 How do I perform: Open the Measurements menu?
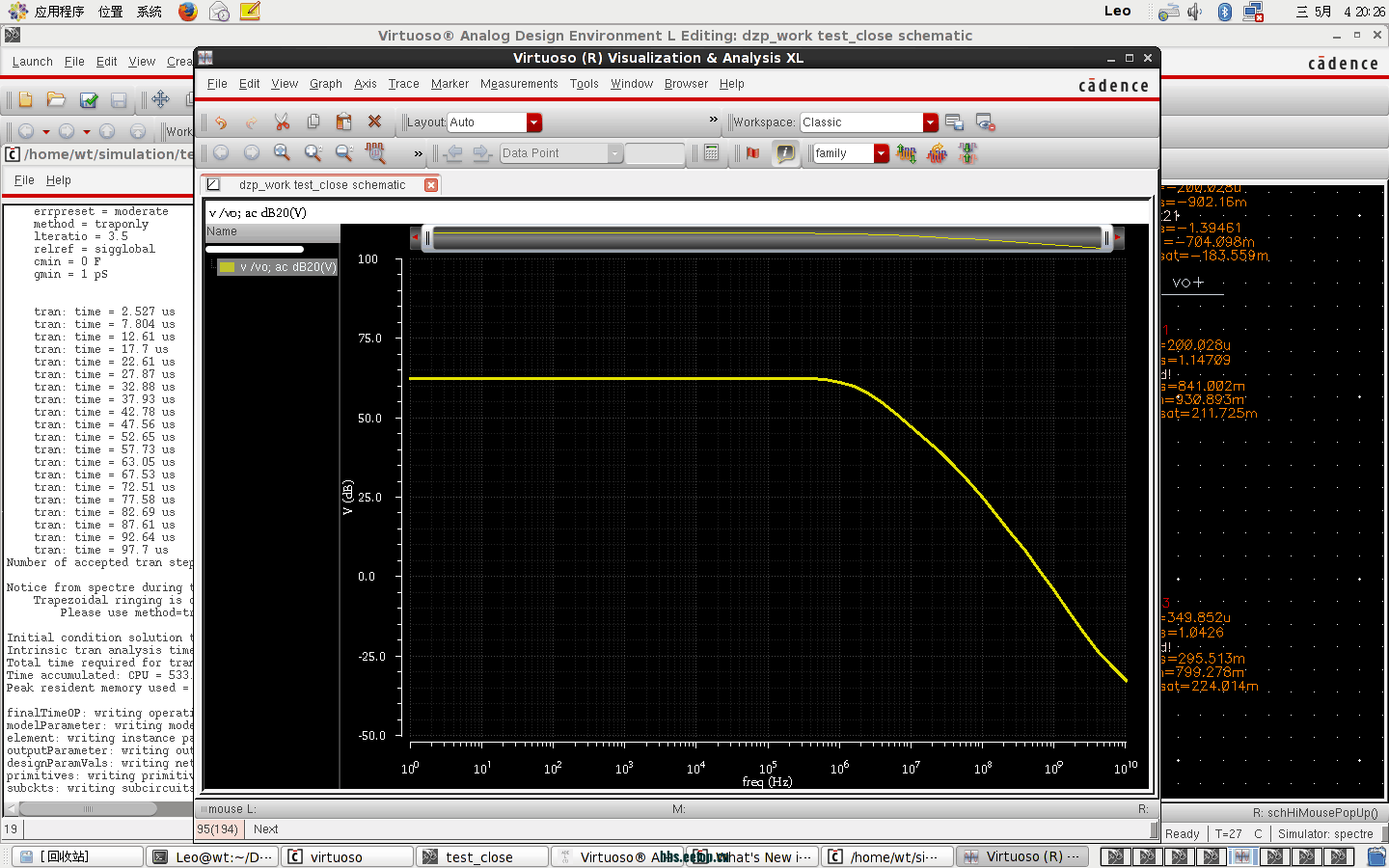pos(519,84)
